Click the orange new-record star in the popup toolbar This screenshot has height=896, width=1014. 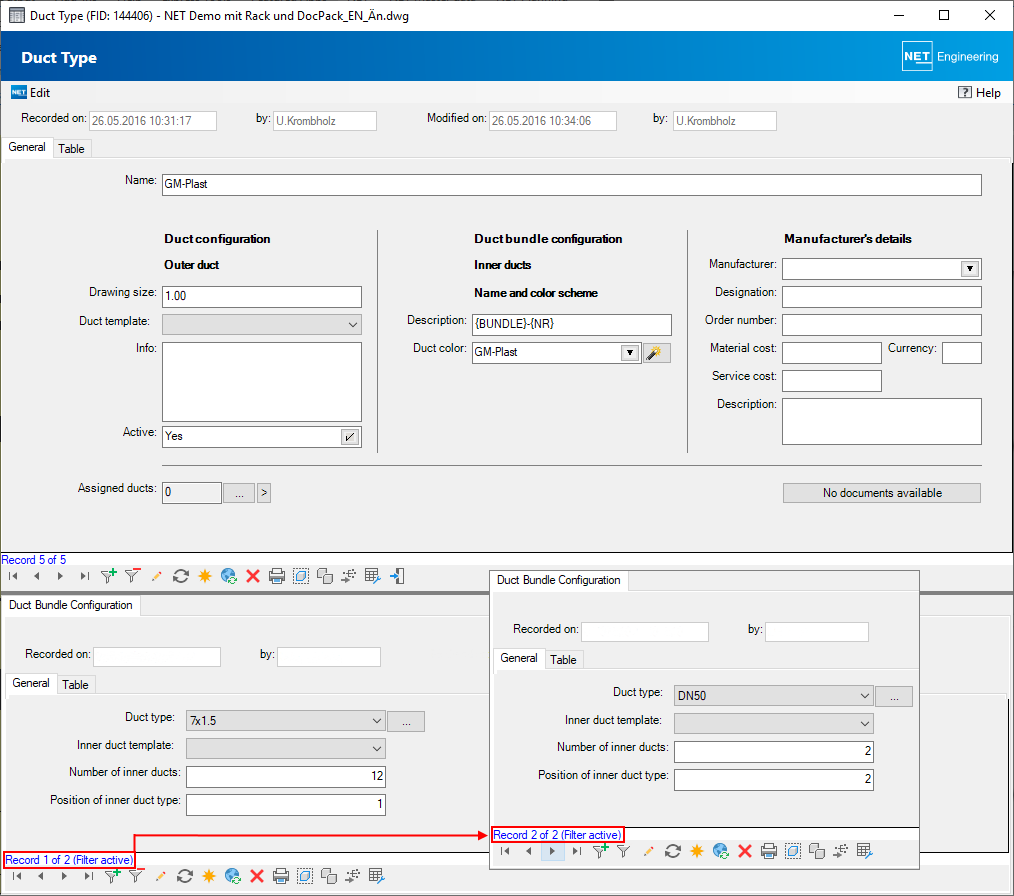click(x=696, y=851)
